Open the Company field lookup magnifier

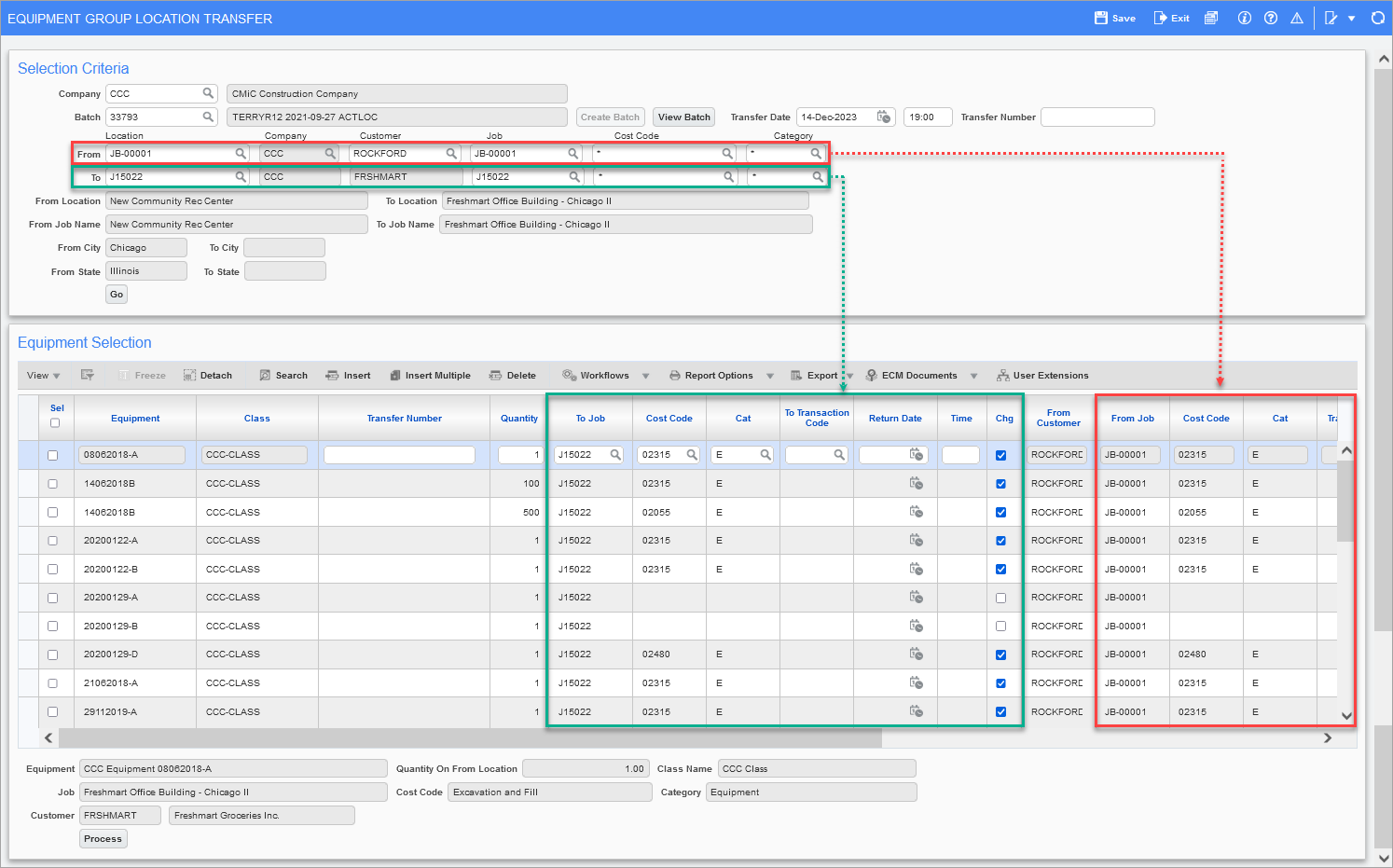point(208,93)
